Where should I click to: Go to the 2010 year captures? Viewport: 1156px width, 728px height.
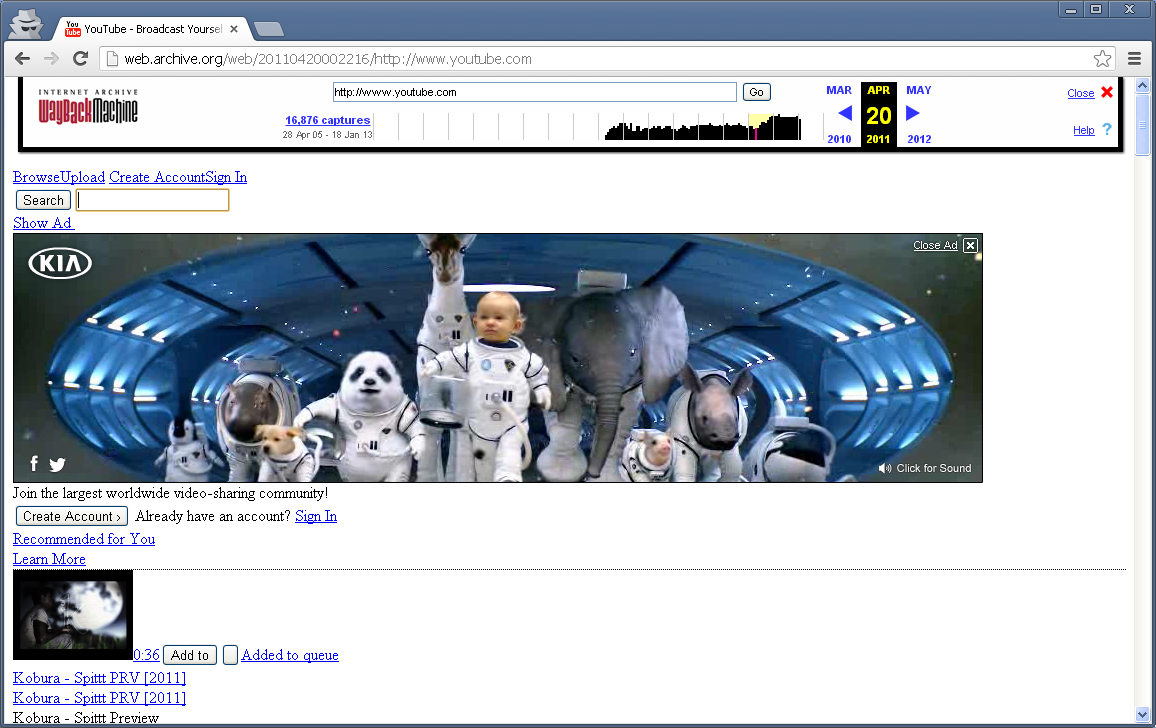839,139
